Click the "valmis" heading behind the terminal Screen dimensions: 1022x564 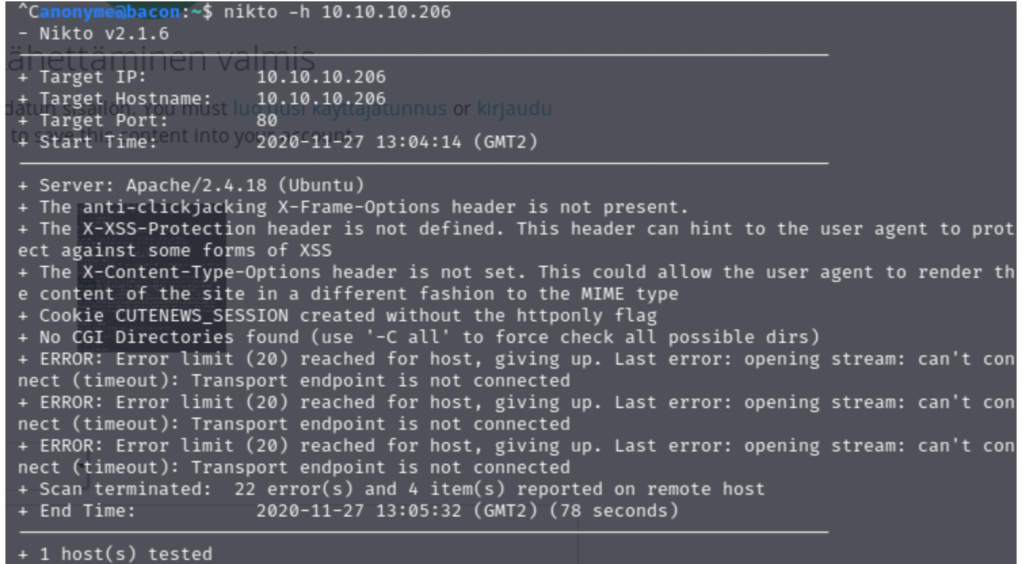(x=264, y=58)
